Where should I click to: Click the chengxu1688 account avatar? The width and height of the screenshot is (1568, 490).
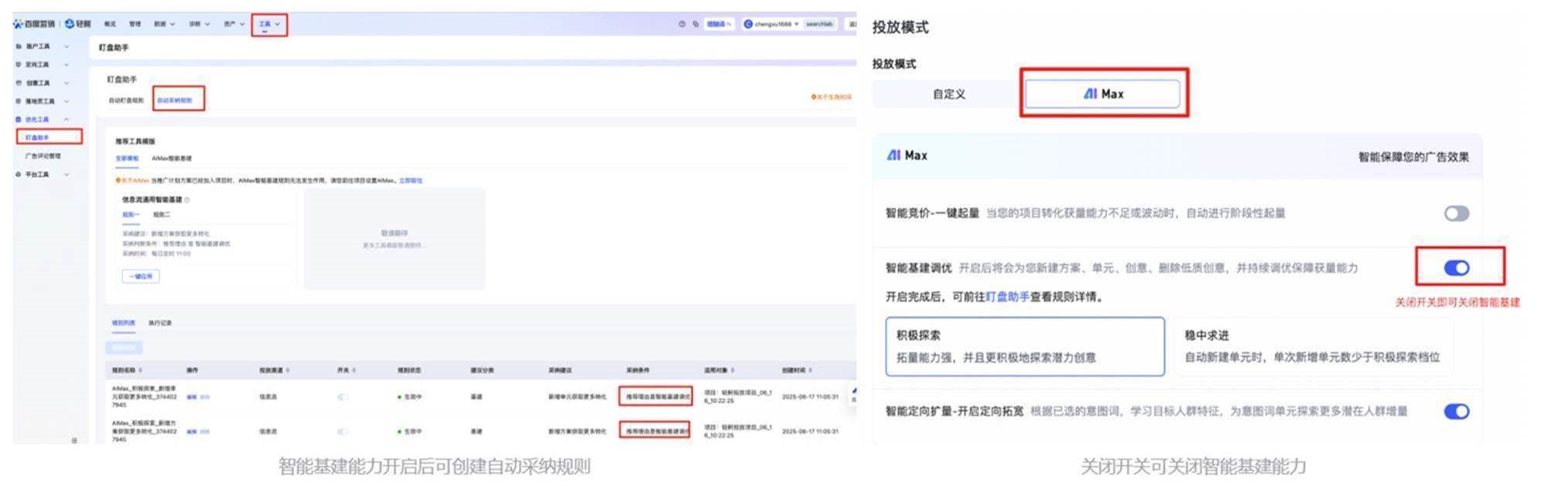pos(748,24)
